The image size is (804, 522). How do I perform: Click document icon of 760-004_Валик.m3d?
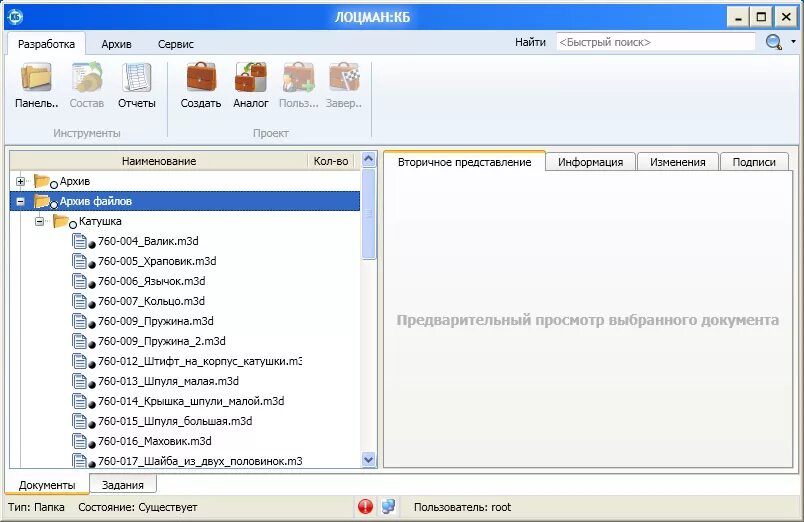pos(79,241)
